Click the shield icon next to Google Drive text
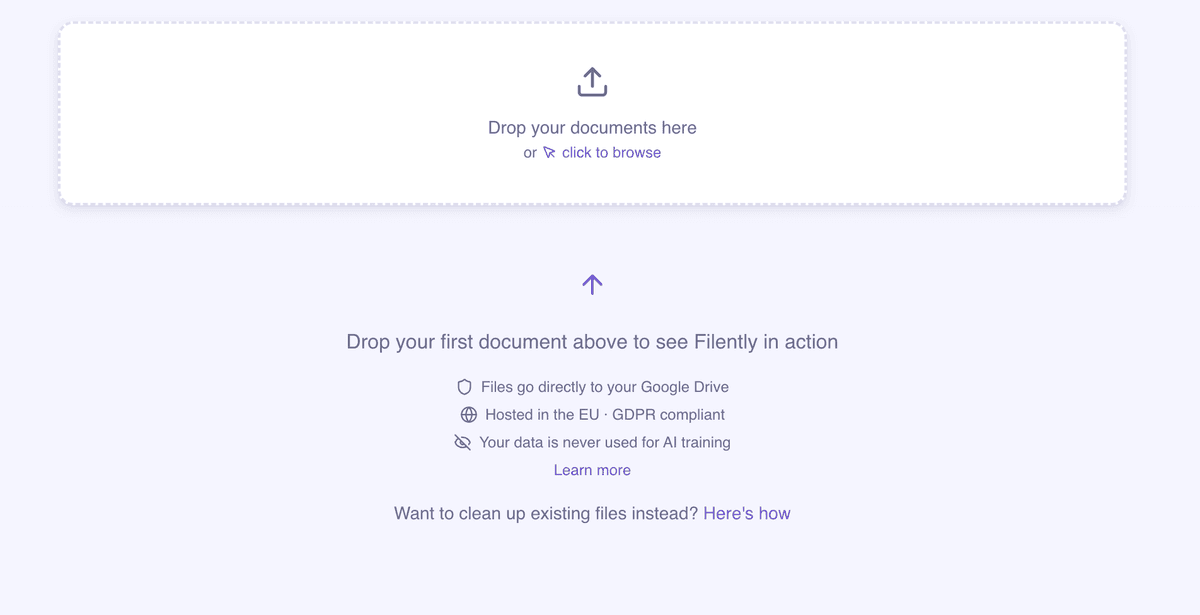 pyautogui.click(x=463, y=386)
